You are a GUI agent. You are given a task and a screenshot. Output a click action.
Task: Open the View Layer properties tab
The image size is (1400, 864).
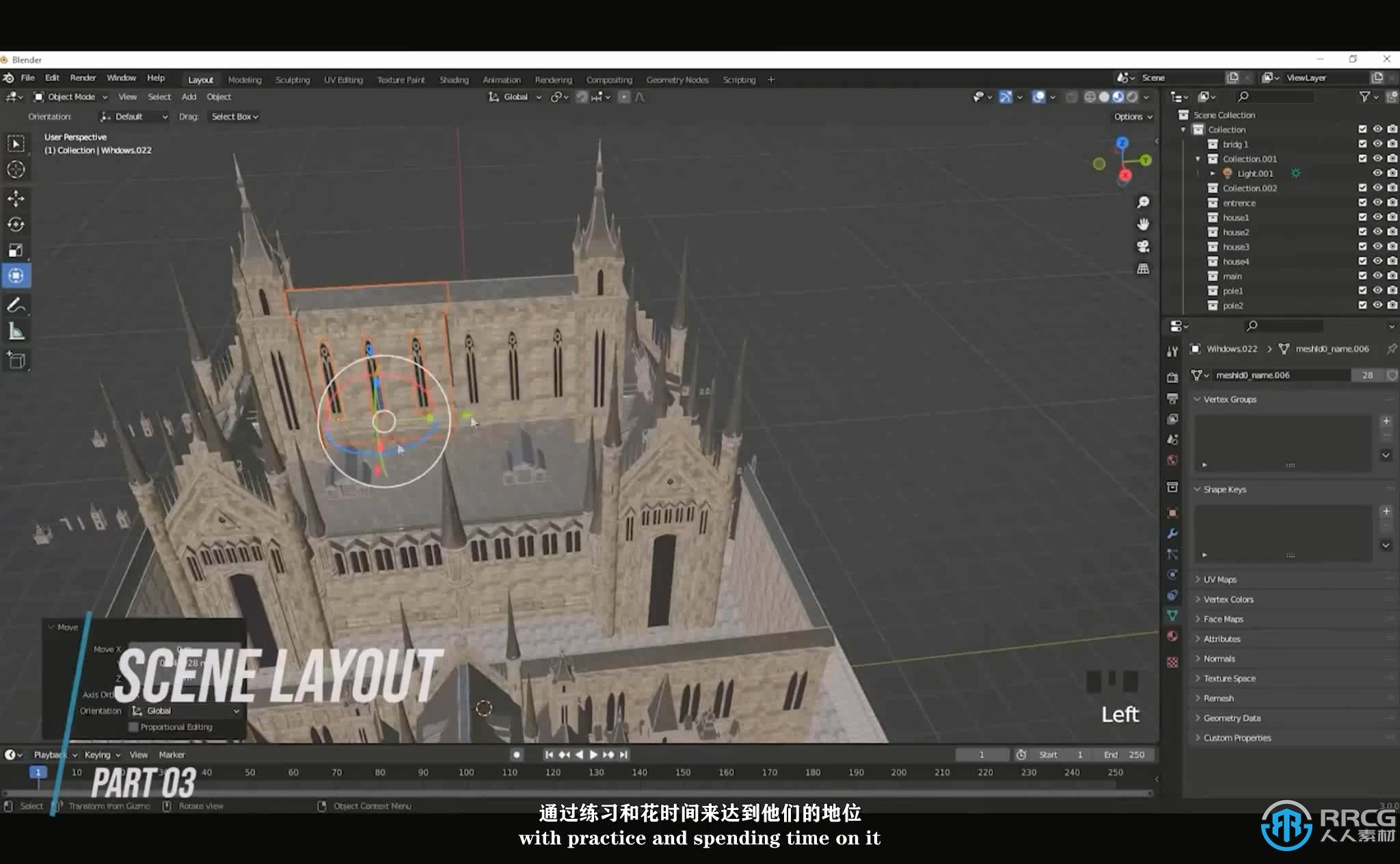[x=1172, y=418]
